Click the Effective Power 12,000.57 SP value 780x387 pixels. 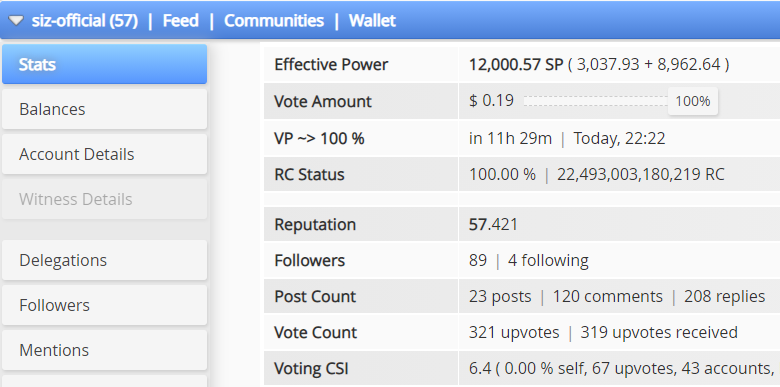point(516,64)
